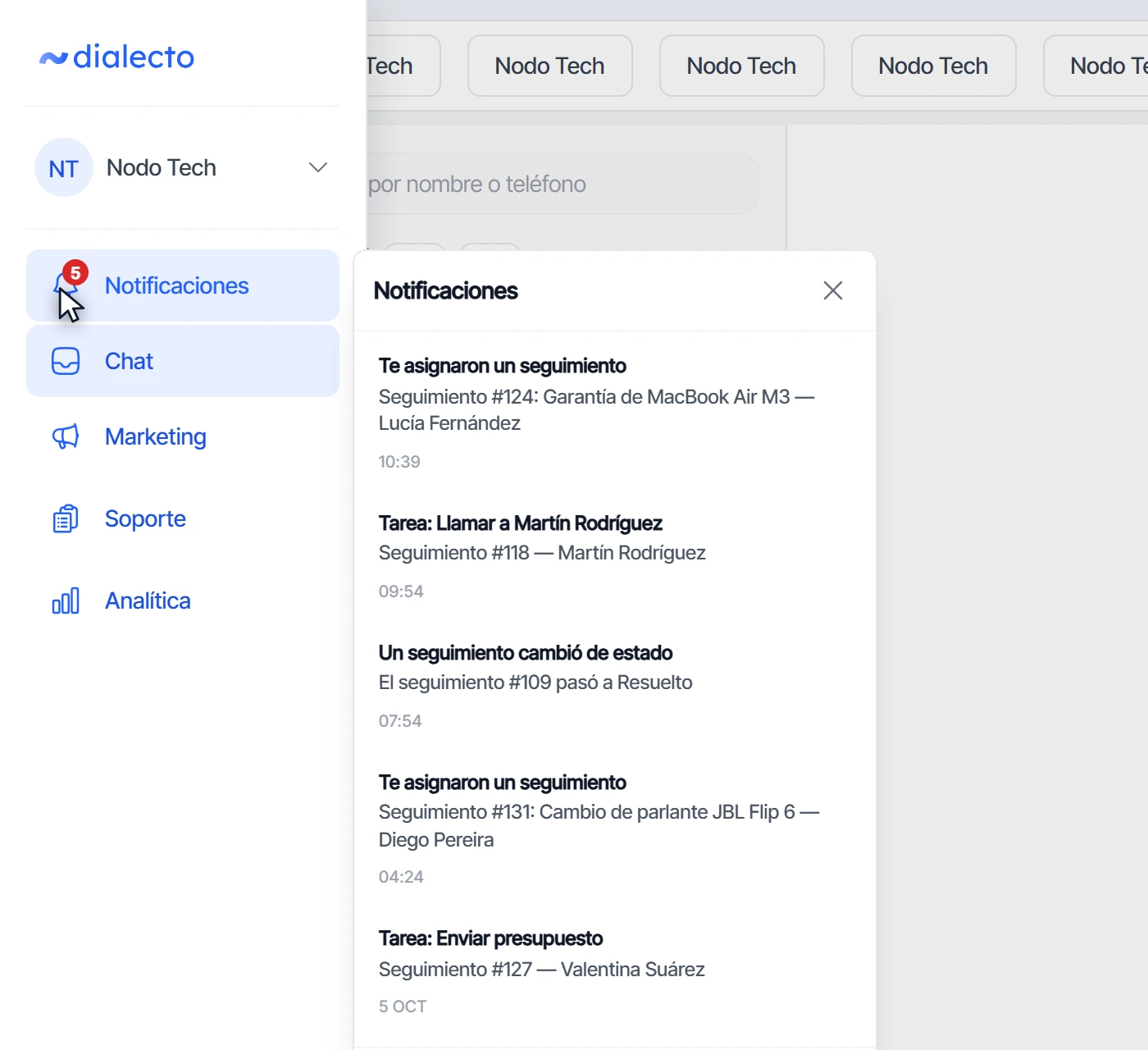The width and height of the screenshot is (1148, 1050).
Task: Open the Soporte section
Action: tap(183, 518)
